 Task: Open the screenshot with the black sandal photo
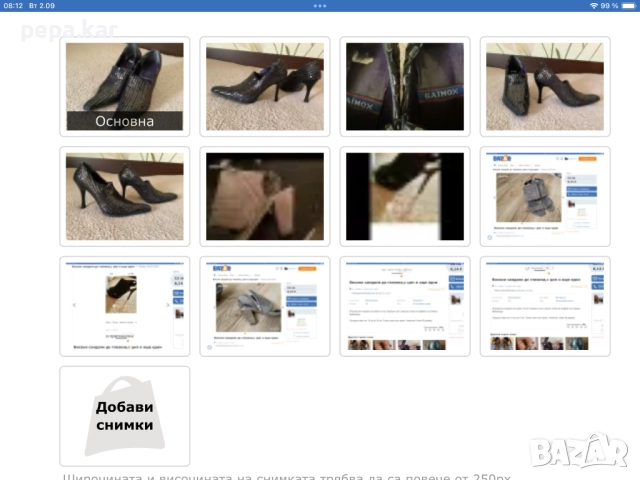click(x=124, y=306)
